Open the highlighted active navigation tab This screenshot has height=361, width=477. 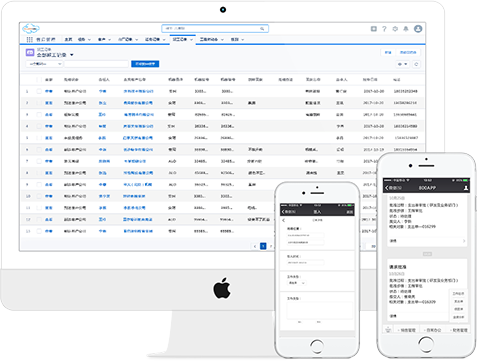pyautogui.click(x=182, y=39)
